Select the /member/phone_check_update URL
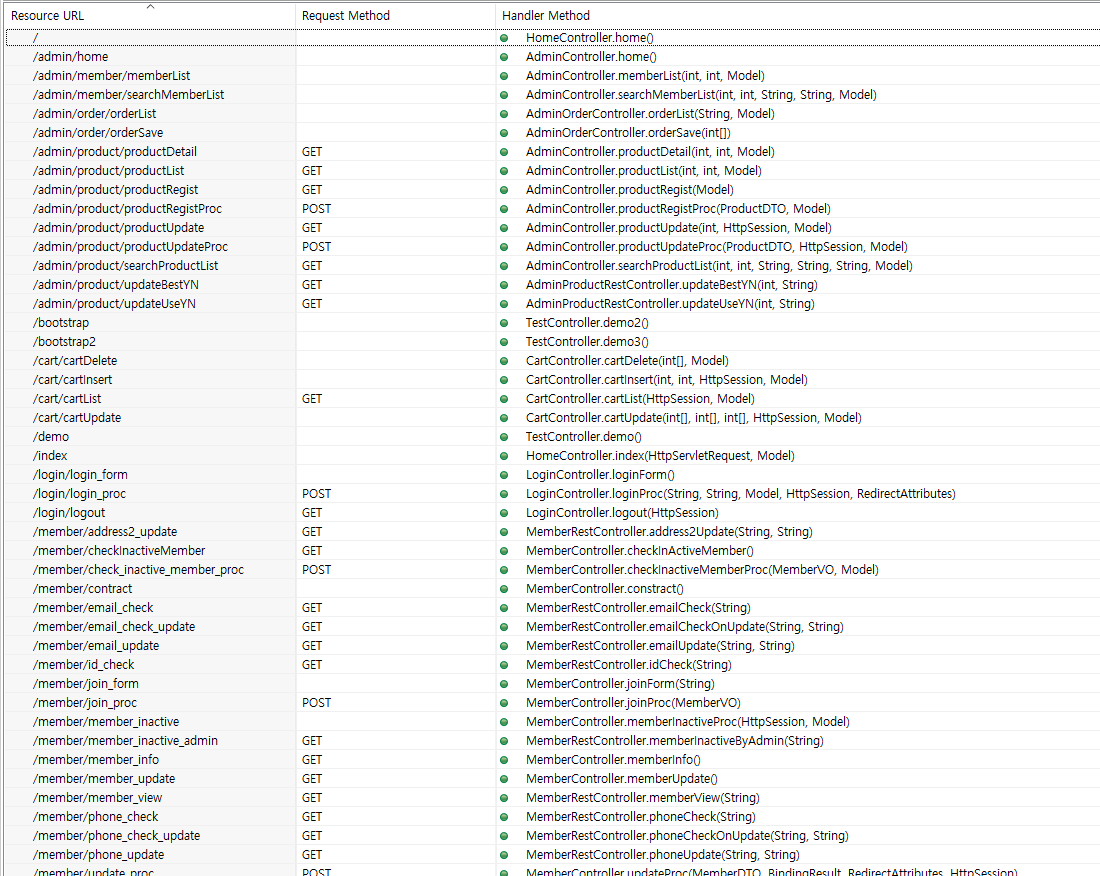The height and width of the screenshot is (876, 1100). (116, 835)
